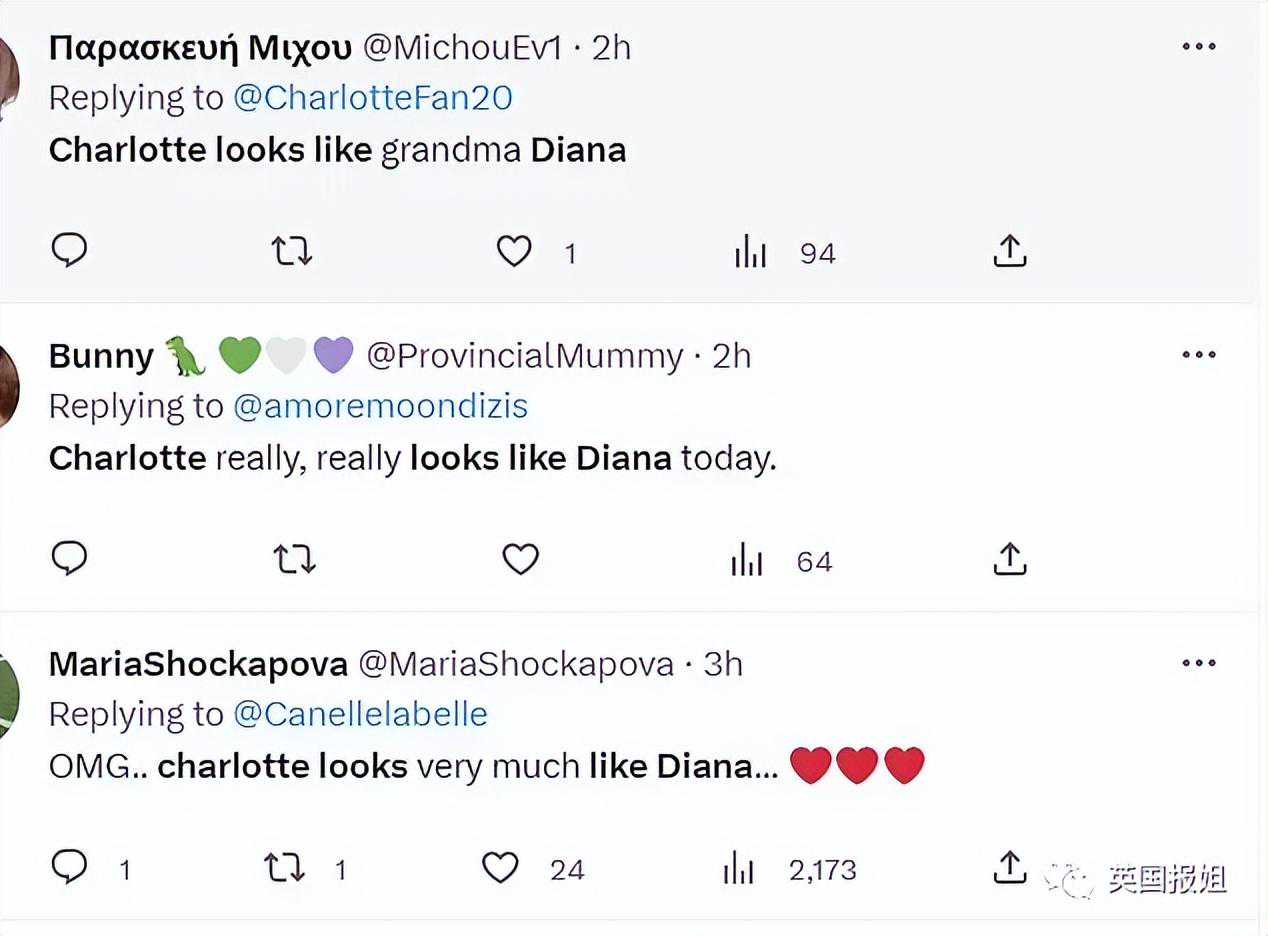Viewport: 1268px width, 936px height.
Task: View analytics for tweet with 94 views
Action: click(750, 253)
